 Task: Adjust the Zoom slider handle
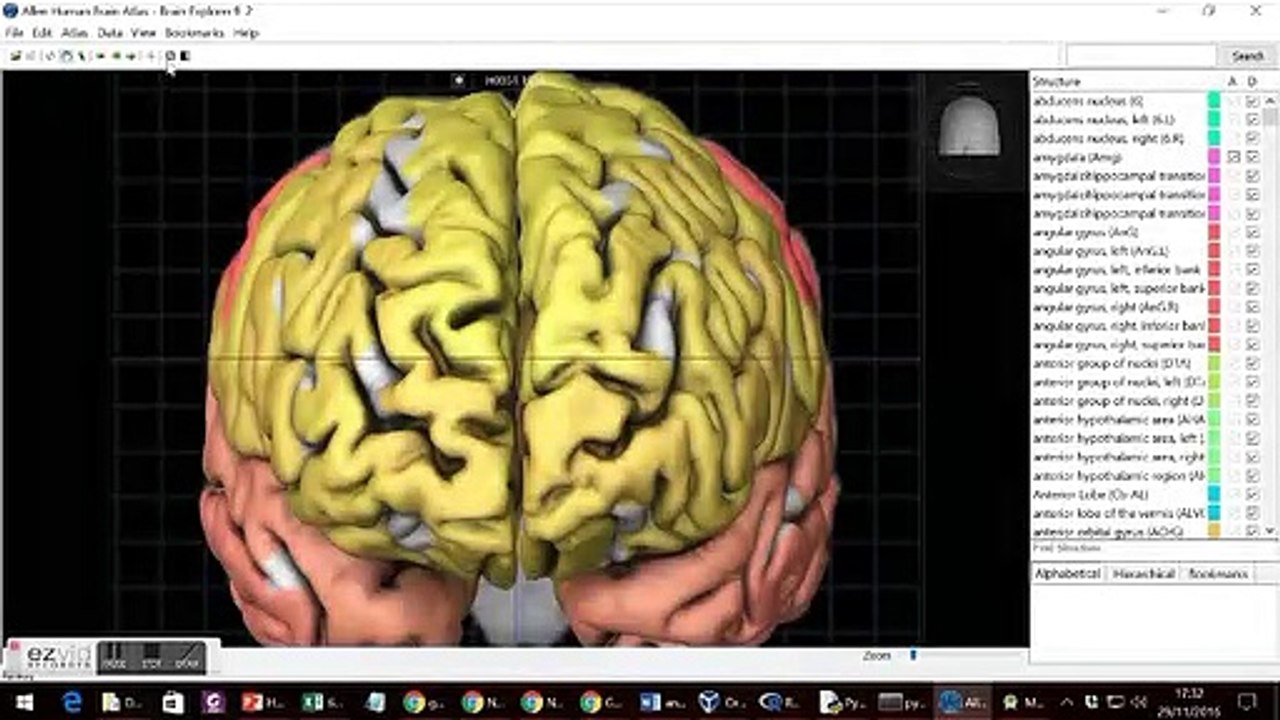913,656
